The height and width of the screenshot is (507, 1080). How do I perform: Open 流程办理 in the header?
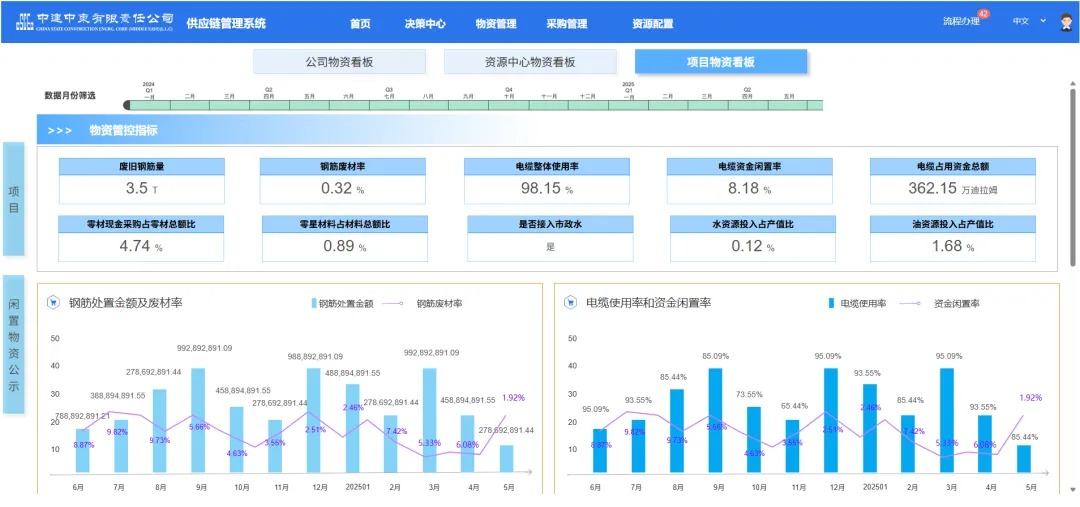(x=961, y=21)
